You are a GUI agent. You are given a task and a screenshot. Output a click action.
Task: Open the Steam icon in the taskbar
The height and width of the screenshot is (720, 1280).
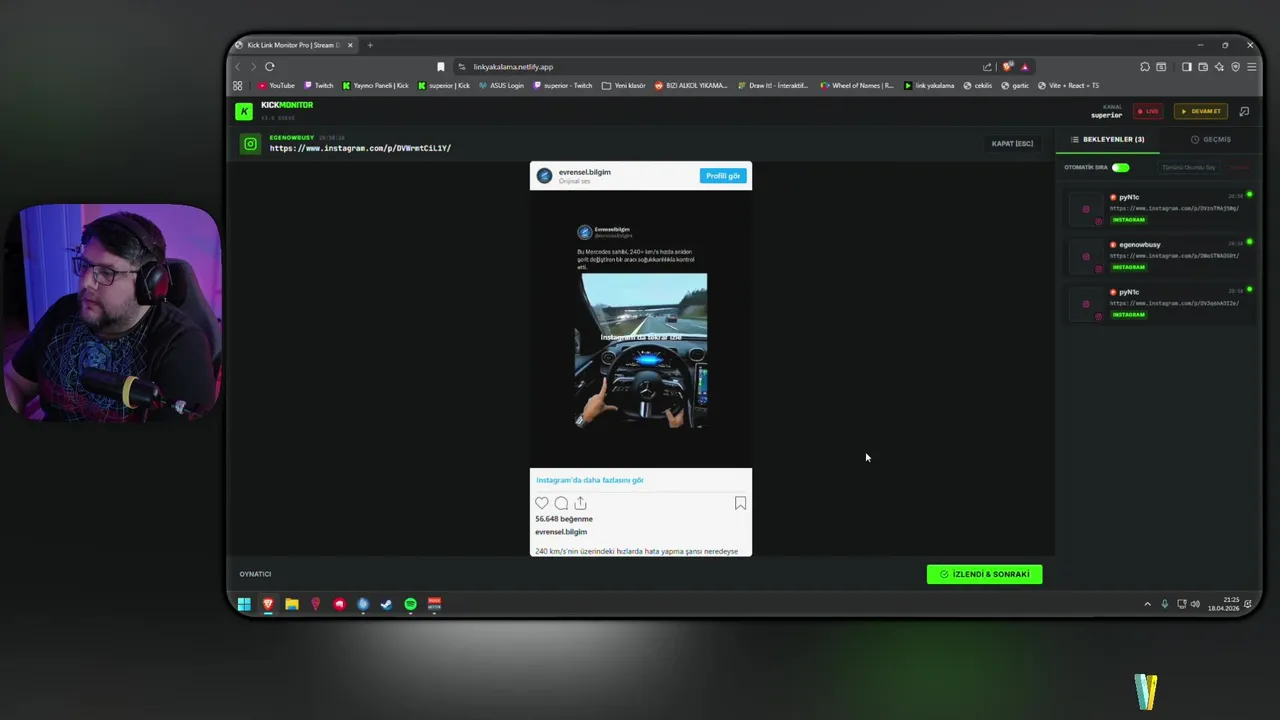click(386, 604)
